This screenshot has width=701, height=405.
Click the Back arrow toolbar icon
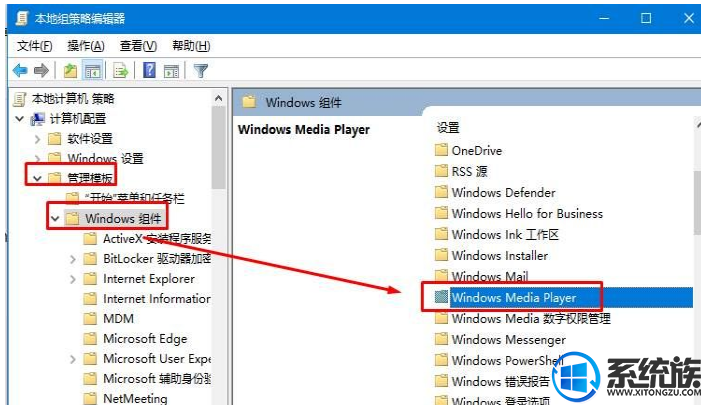(x=19, y=70)
